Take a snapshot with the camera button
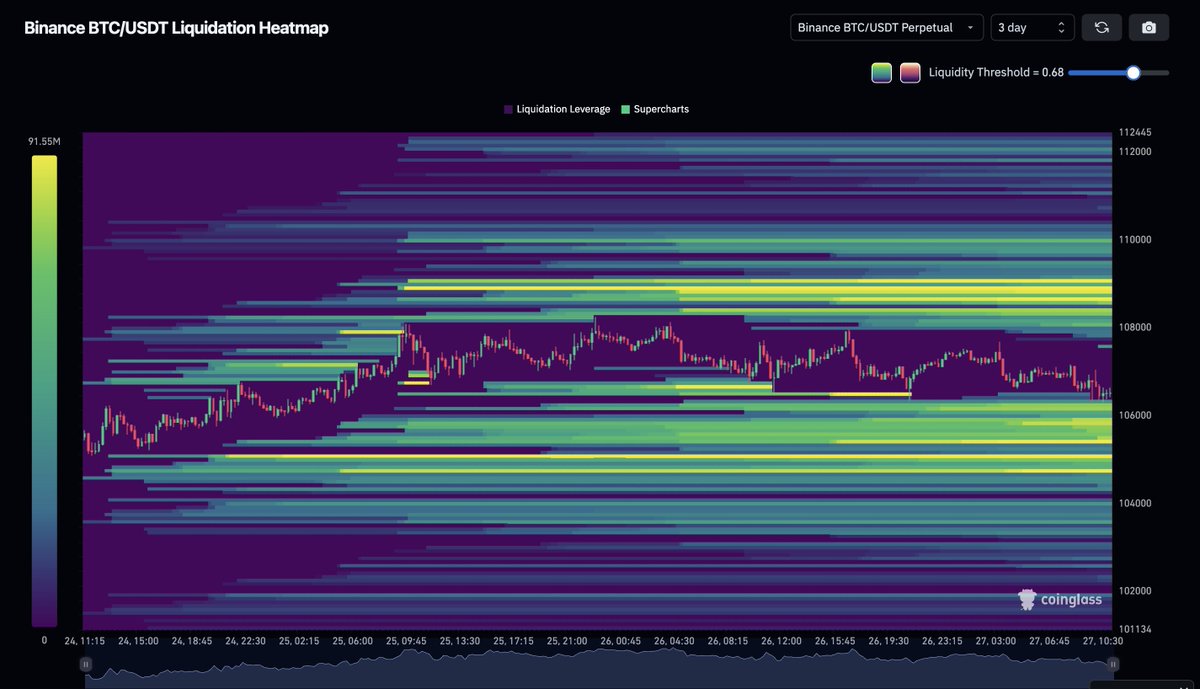 coord(1149,27)
